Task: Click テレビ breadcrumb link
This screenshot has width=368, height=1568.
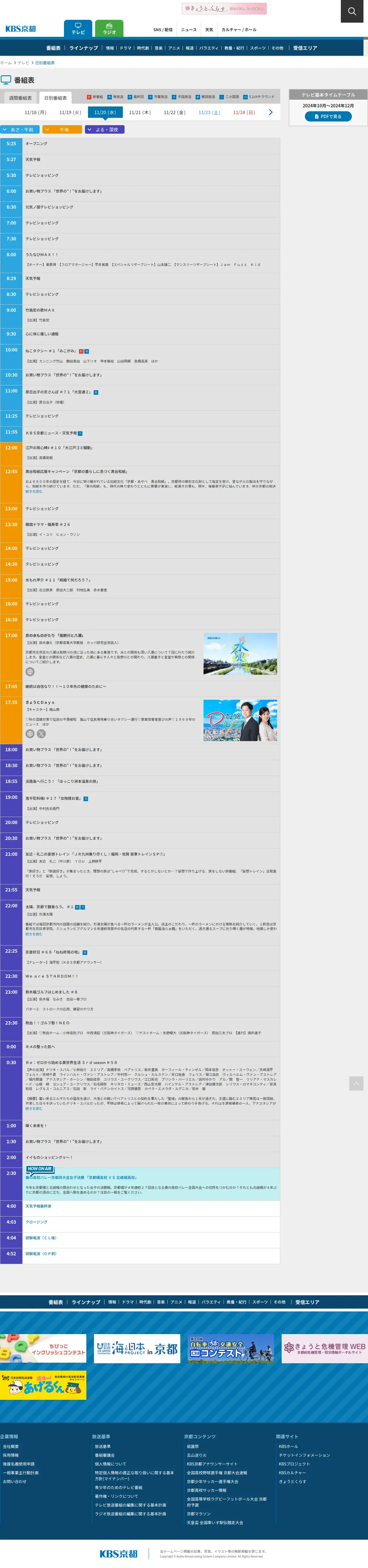Action: point(23,63)
